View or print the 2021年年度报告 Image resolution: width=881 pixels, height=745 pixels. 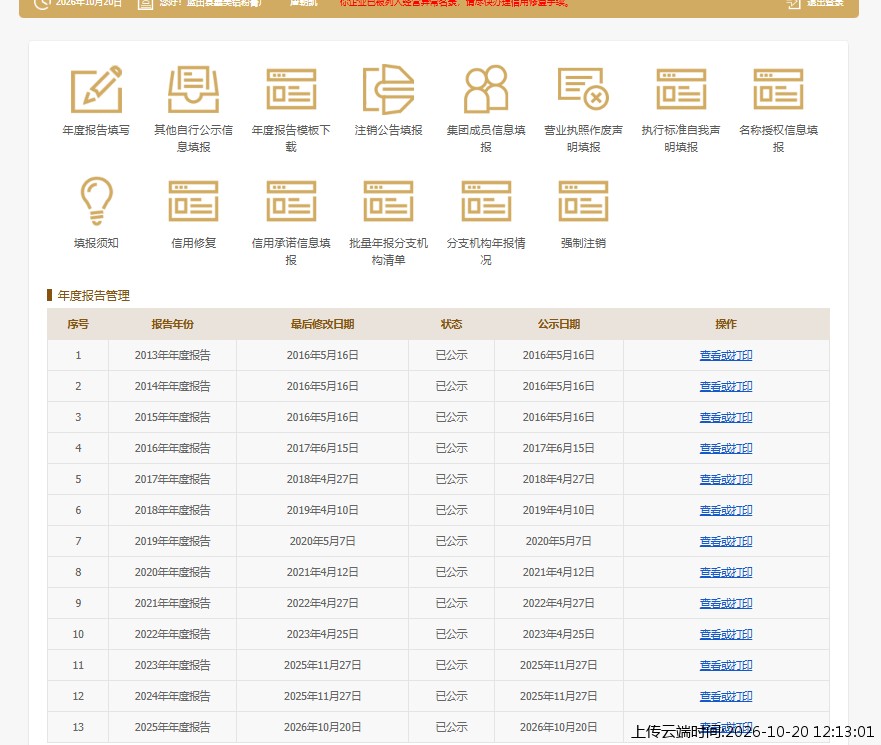pyautogui.click(x=726, y=603)
